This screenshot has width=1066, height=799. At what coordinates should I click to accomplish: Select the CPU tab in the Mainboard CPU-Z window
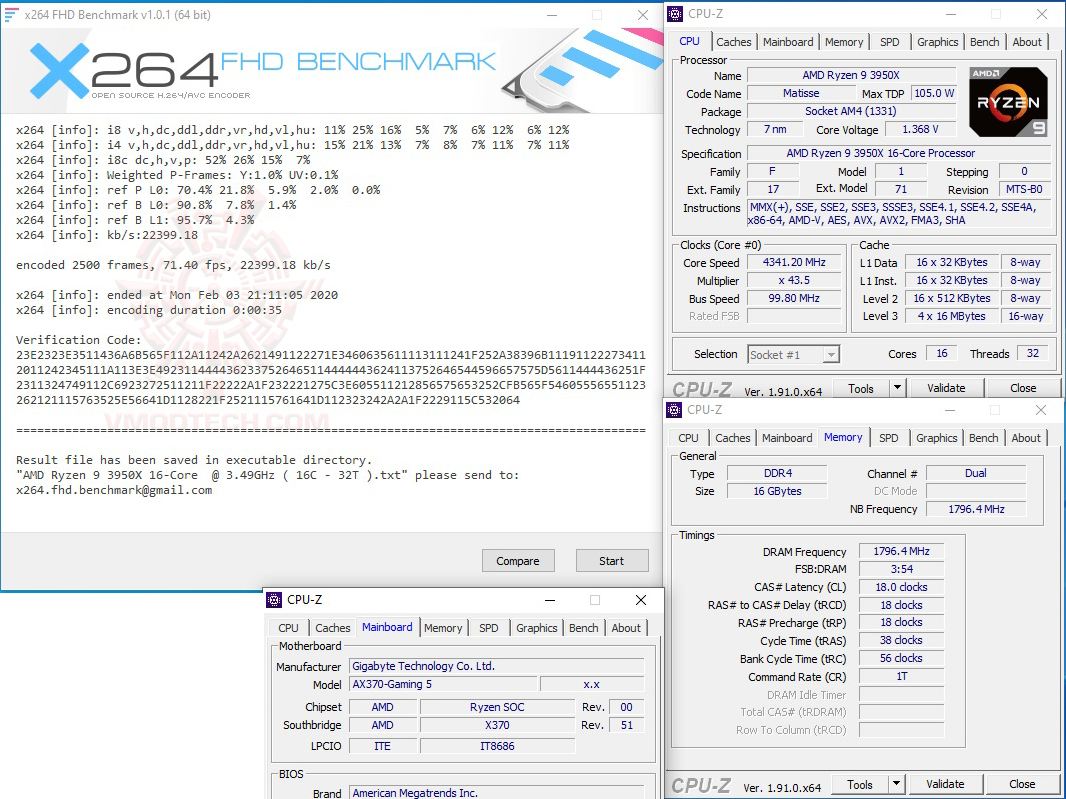pyautogui.click(x=288, y=628)
